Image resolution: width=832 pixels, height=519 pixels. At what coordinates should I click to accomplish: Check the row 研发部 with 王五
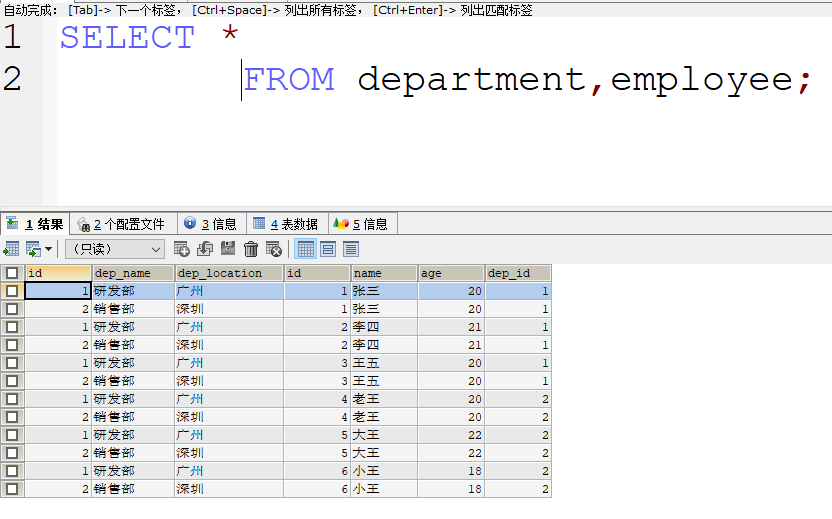tap(12, 363)
